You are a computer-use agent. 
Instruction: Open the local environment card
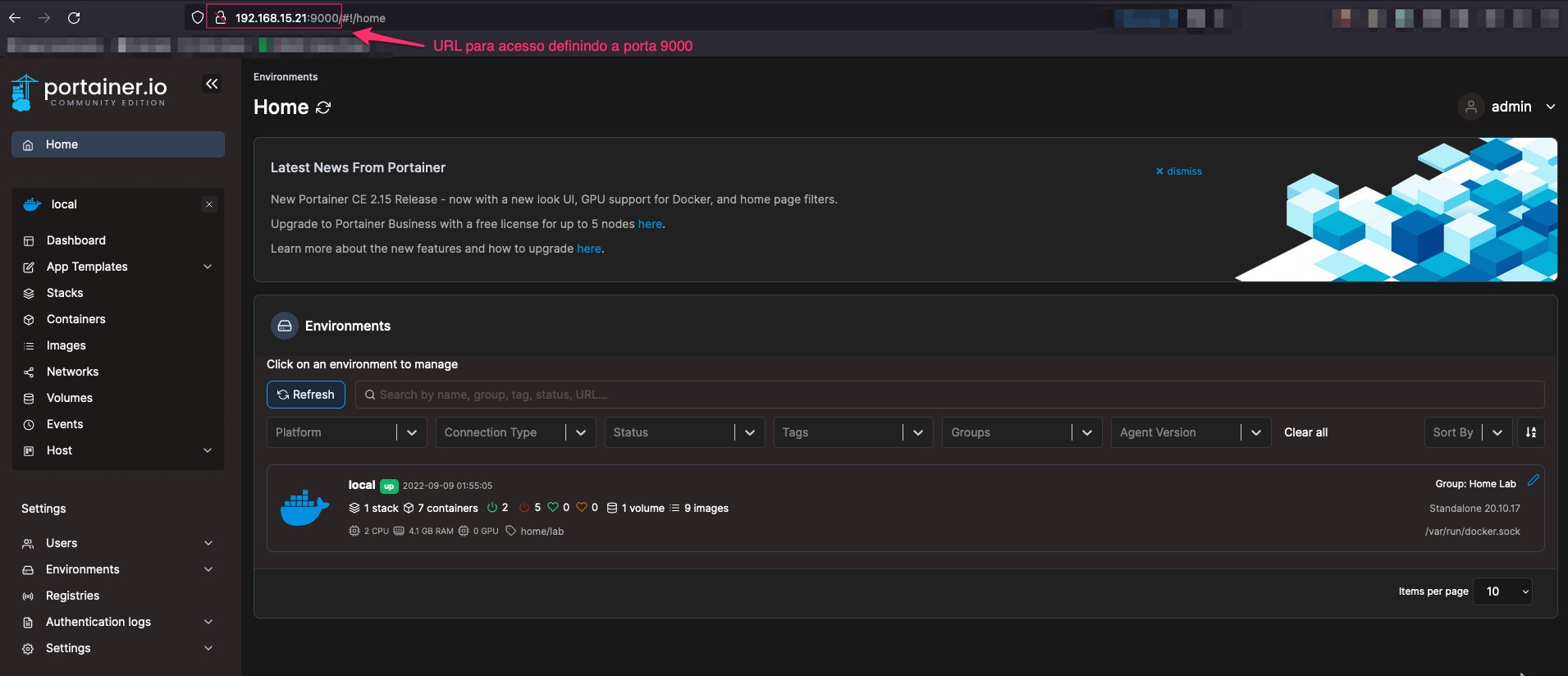905,509
